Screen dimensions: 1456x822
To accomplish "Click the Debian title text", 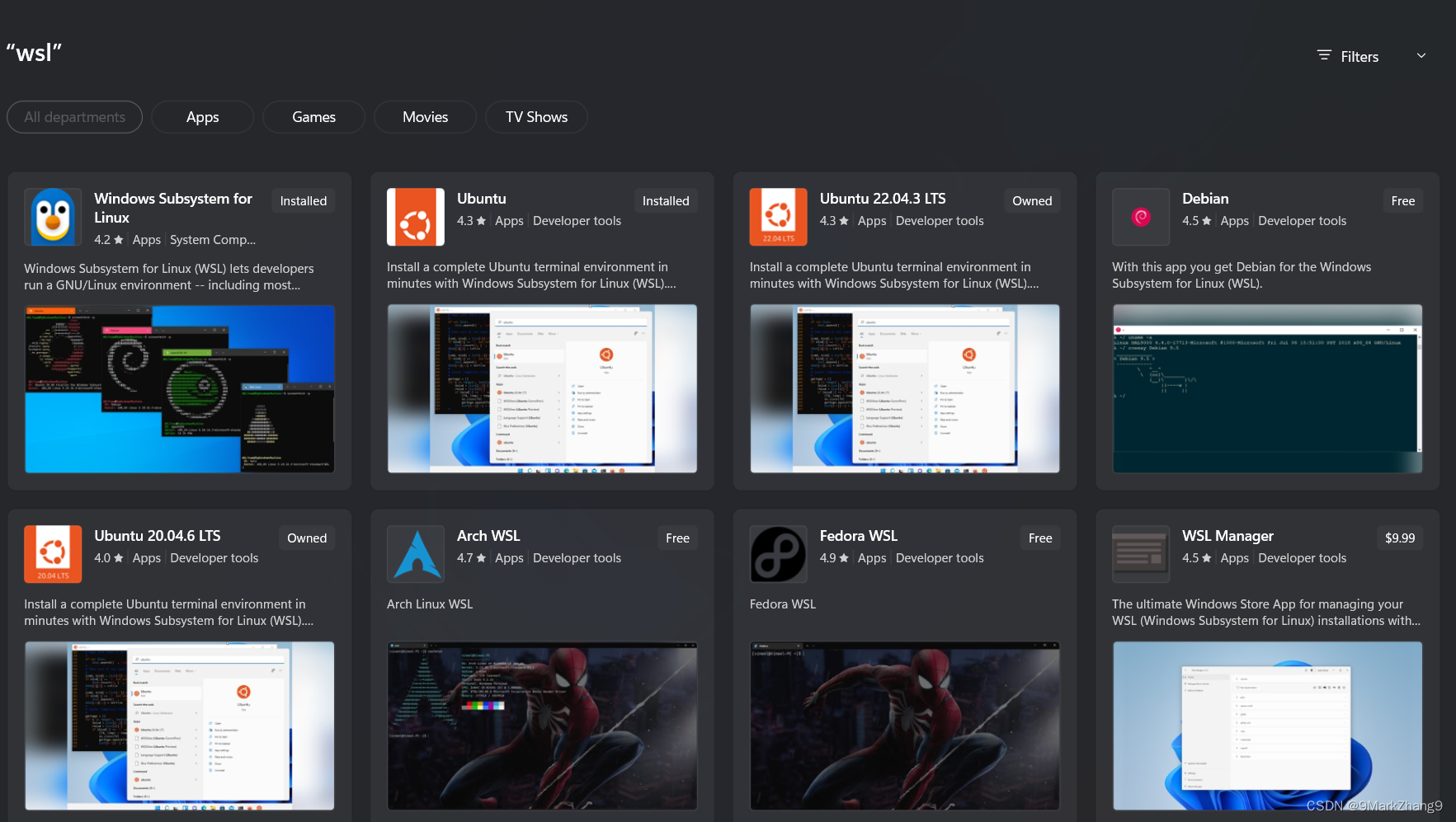I will [1205, 199].
